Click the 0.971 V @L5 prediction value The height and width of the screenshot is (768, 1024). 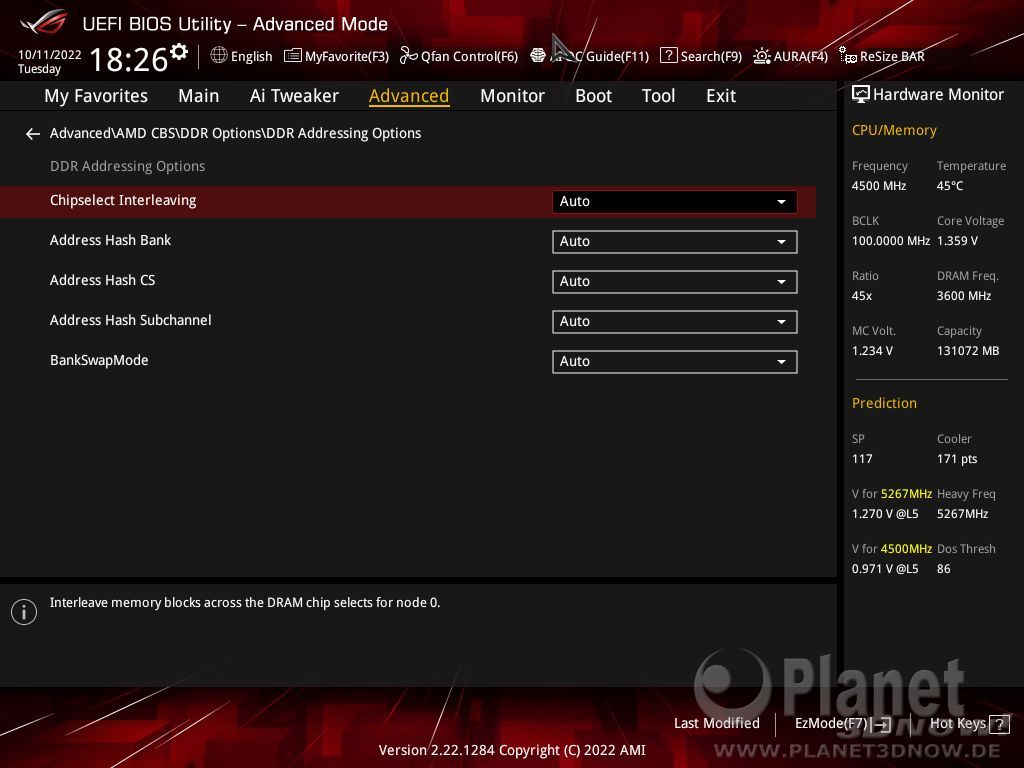(885, 569)
